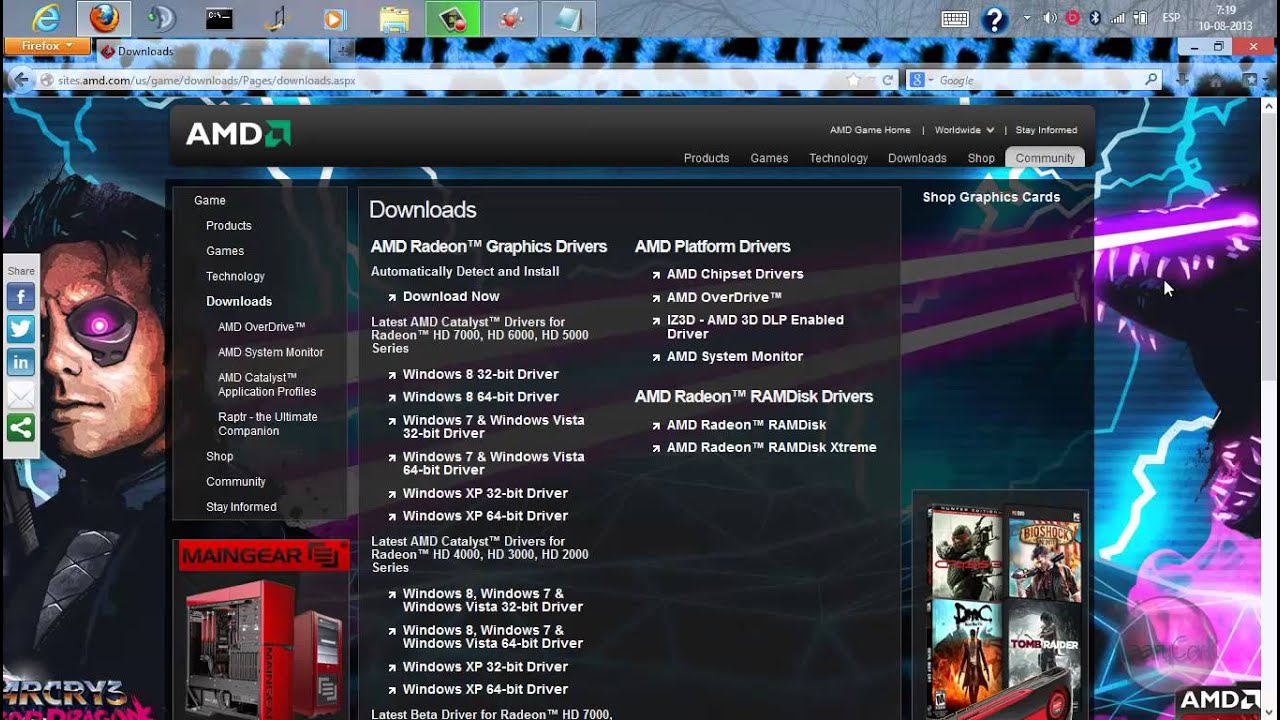Screen dimensions: 1280x720
Task: Open the ESP language indicator
Action: coord(1171,18)
